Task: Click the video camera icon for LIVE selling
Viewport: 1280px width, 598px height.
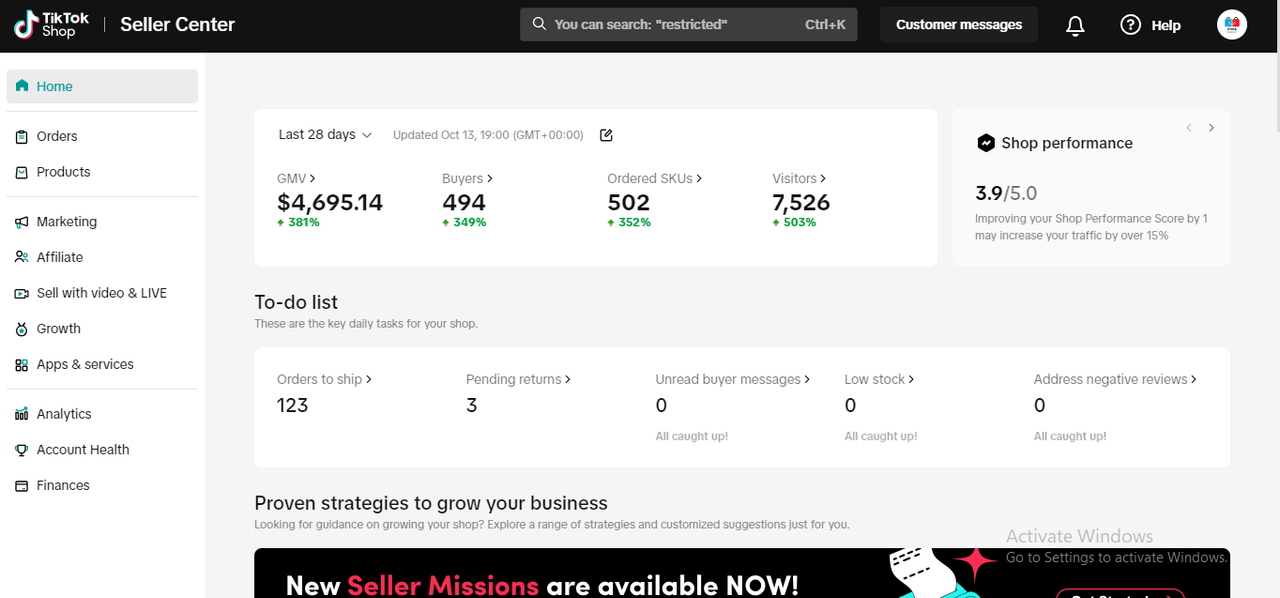Action: click(21, 293)
